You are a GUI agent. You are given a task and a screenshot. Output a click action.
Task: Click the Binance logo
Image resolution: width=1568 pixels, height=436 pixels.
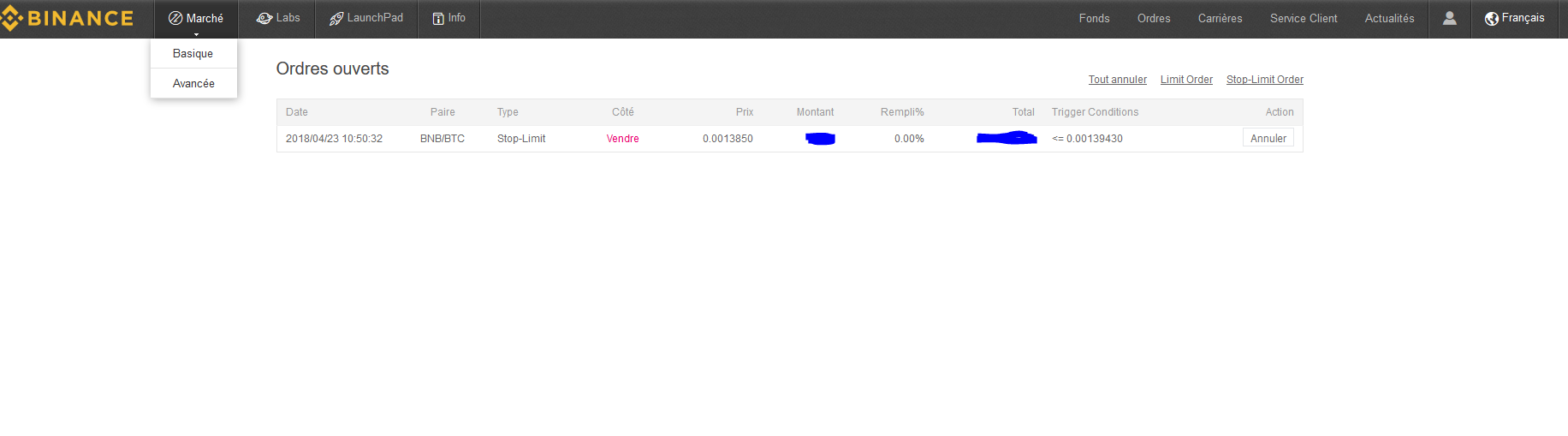(x=68, y=19)
